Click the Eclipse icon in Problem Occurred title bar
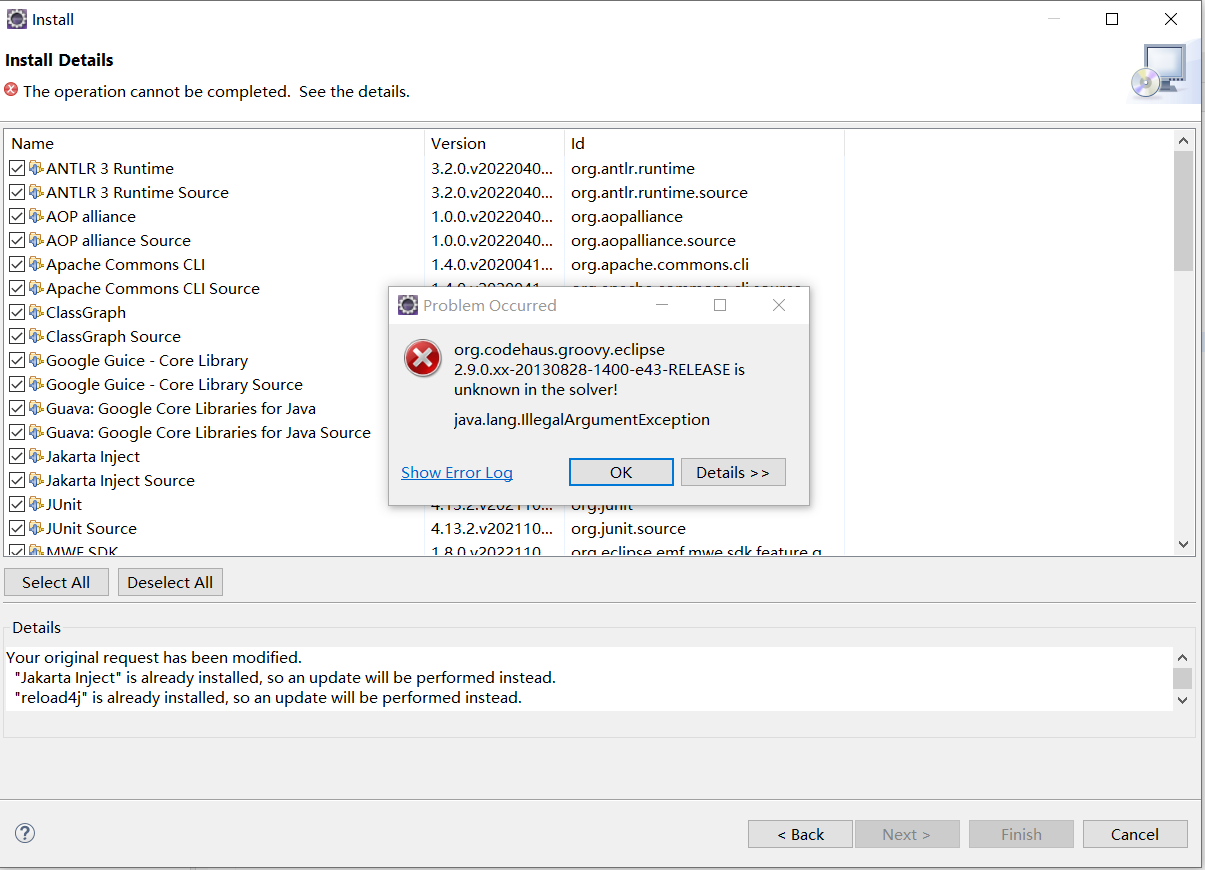 coord(408,305)
